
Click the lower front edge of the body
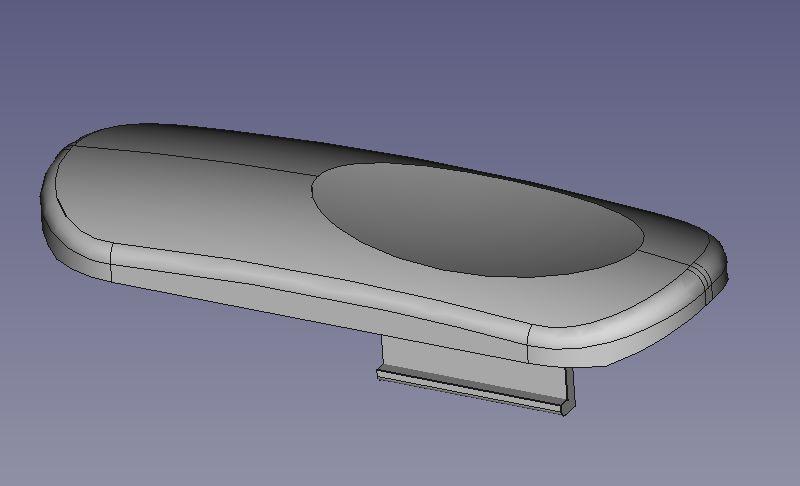(x=300, y=319)
